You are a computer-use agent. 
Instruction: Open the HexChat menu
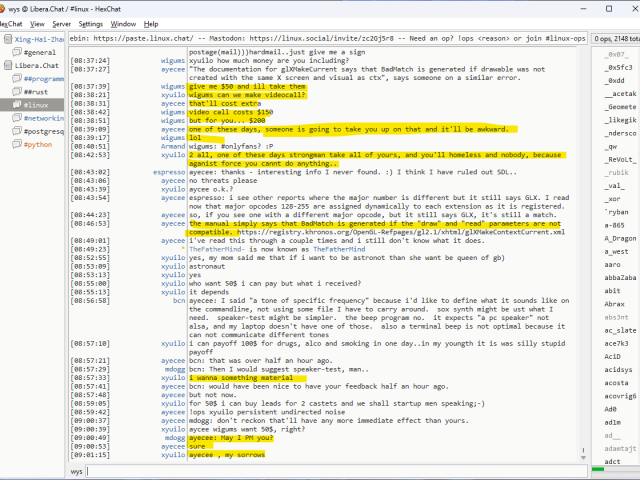click(x=10, y=23)
